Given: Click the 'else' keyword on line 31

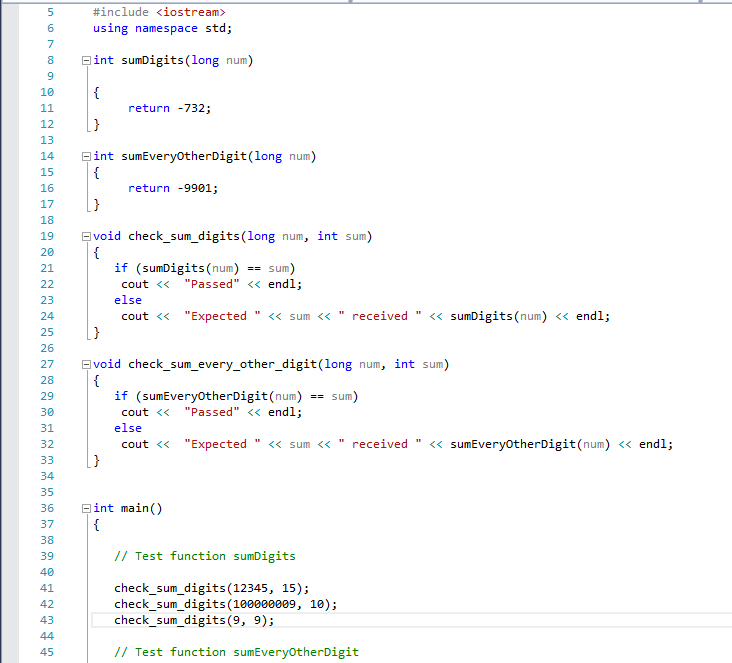Looking at the screenshot, I should pyautogui.click(x=128, y=428).
